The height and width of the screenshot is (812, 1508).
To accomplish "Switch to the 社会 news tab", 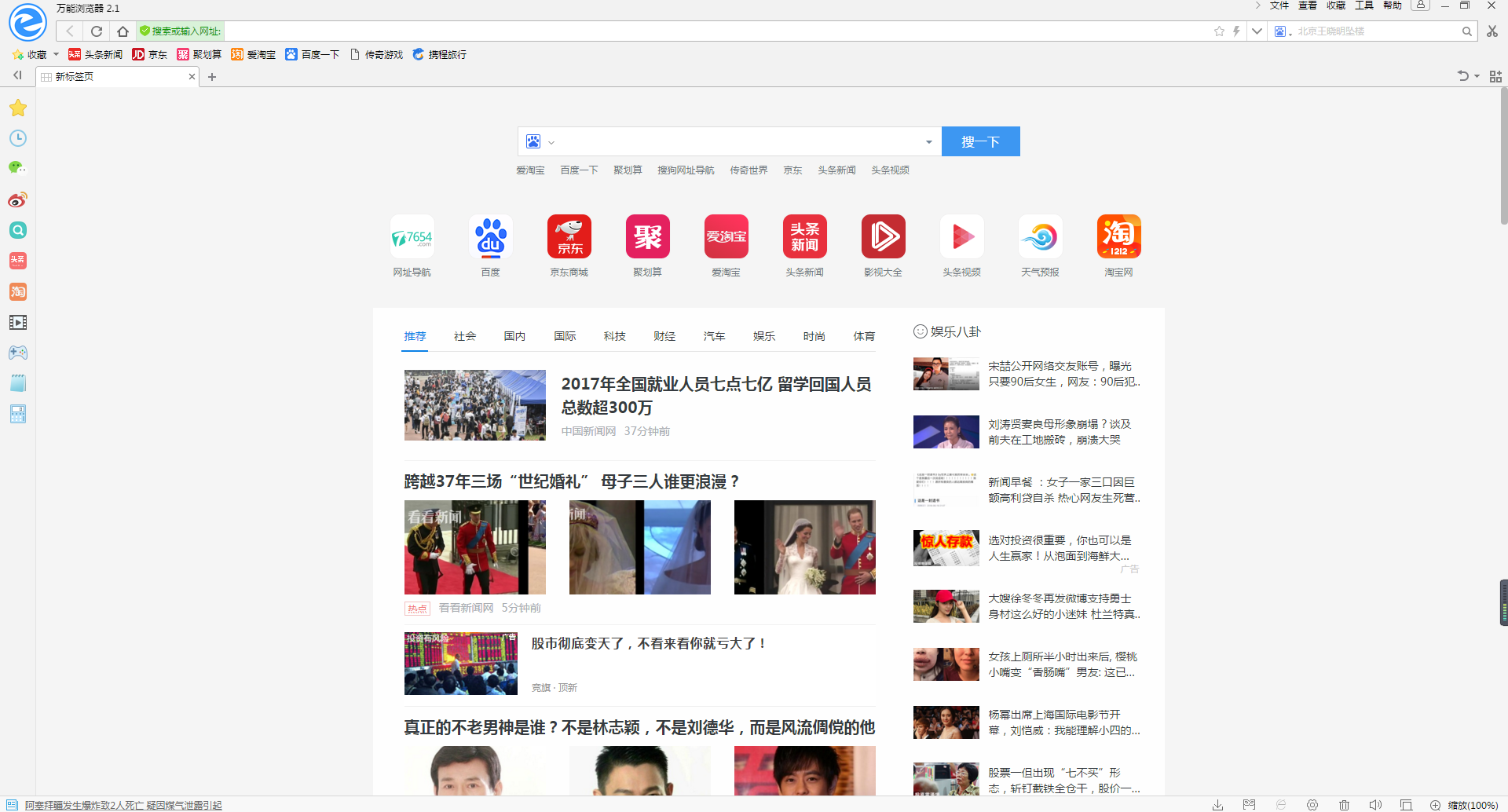I will (465, 336).
